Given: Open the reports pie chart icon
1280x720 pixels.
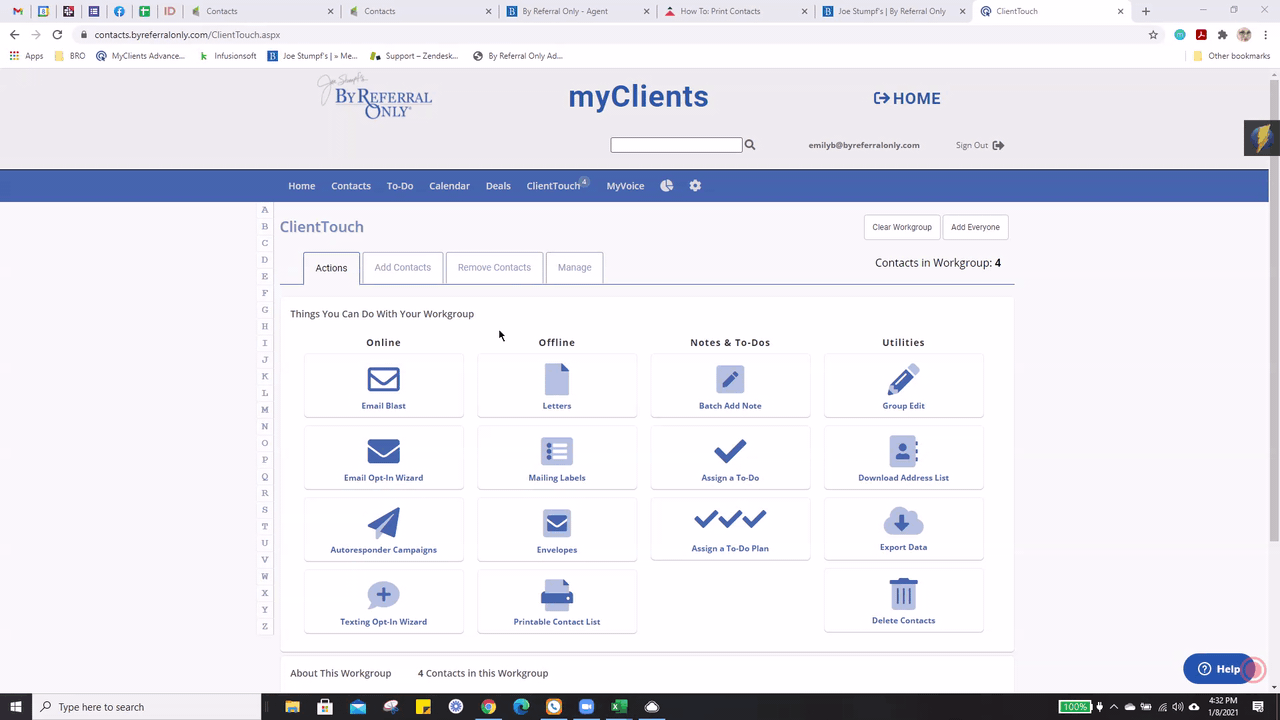Looking at the screenshot, I should pyautogui.click(x=666, y=186).
